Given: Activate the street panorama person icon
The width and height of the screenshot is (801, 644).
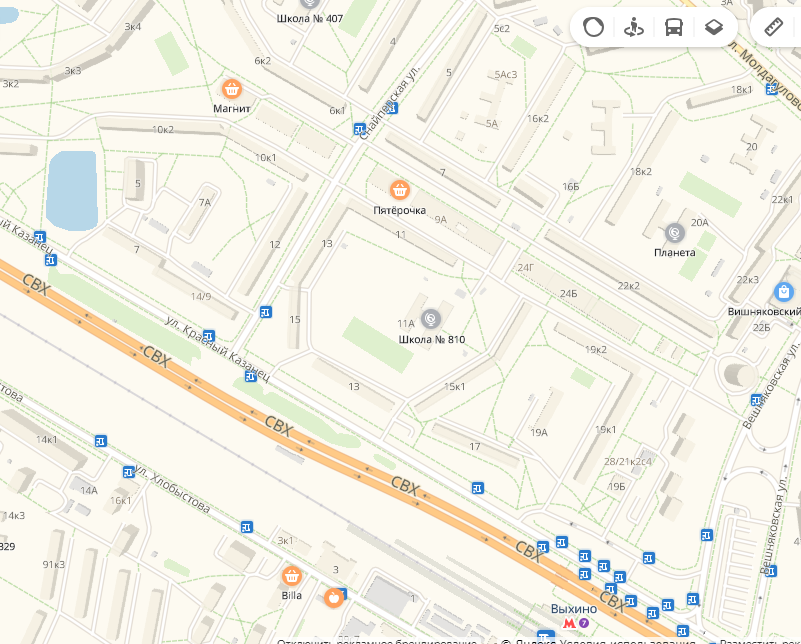Looking at the screenshot, I should (x=633, y=27).
